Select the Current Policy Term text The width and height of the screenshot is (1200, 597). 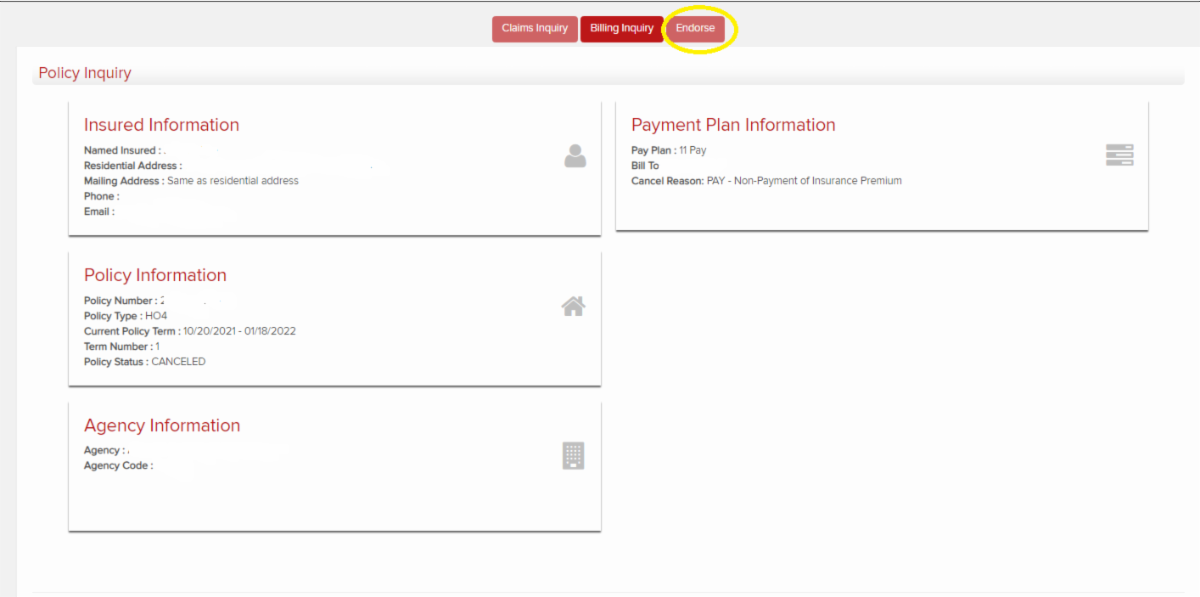(x=190, y=330)
